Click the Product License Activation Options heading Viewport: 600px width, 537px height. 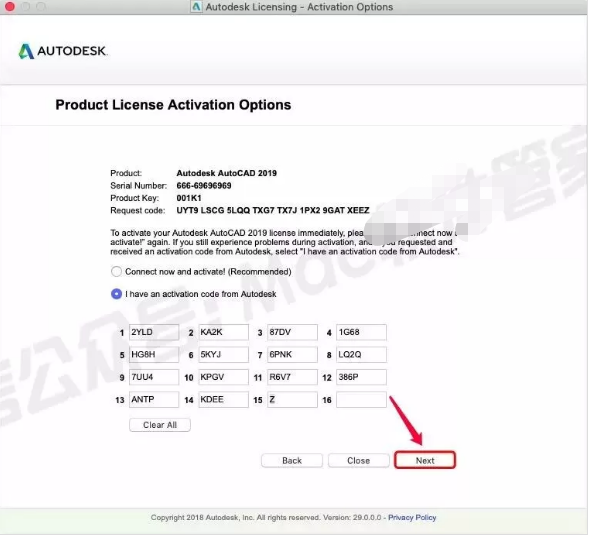(173, 105)
